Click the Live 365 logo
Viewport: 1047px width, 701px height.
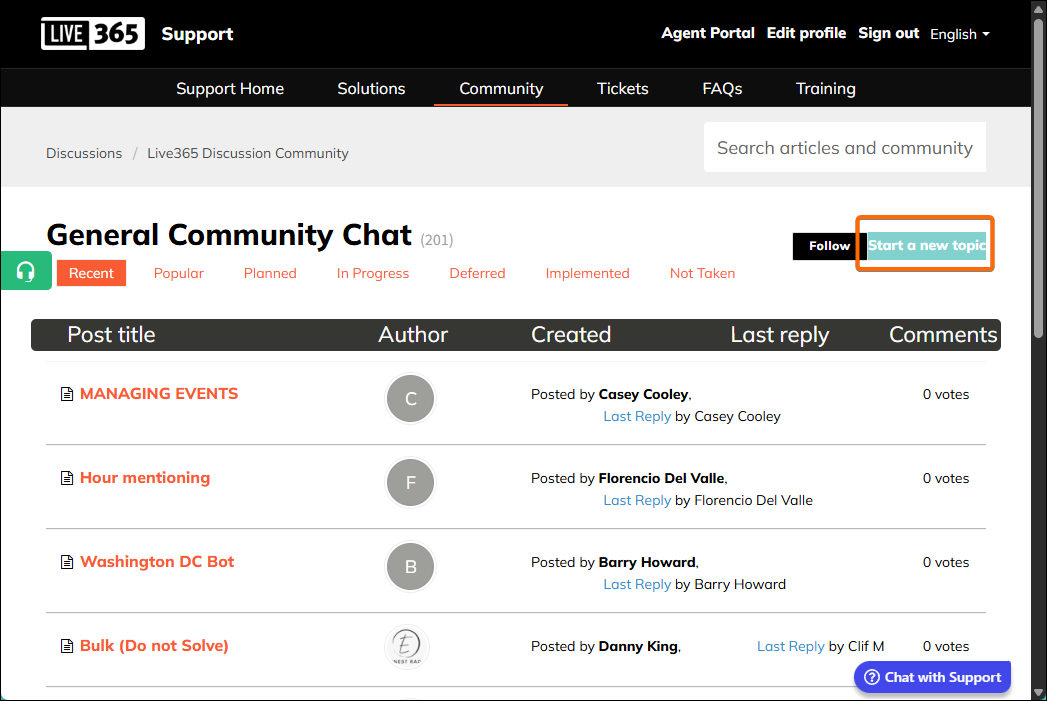(93, 33)
